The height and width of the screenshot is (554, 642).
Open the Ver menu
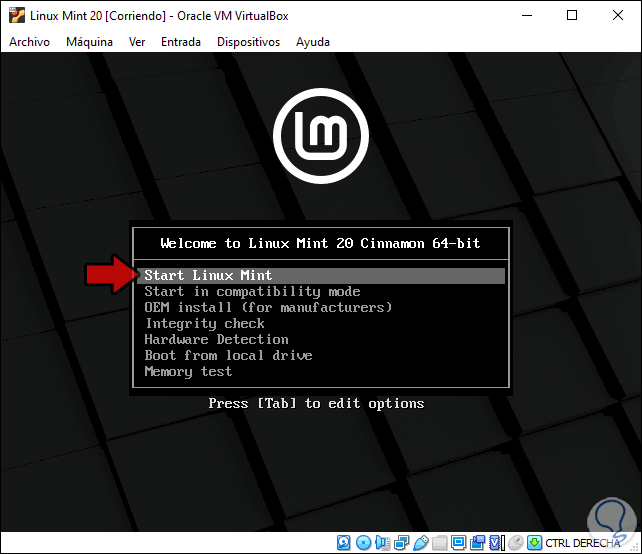tap(137, 42)
